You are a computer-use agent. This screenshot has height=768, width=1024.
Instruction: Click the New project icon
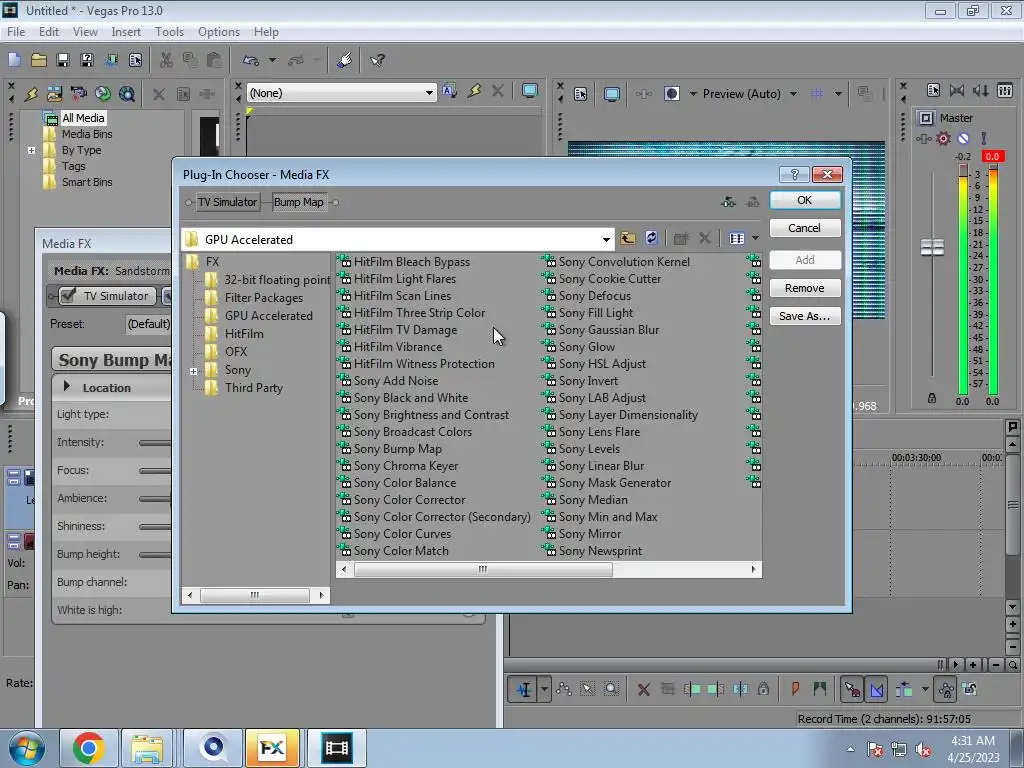coord(14,60)
